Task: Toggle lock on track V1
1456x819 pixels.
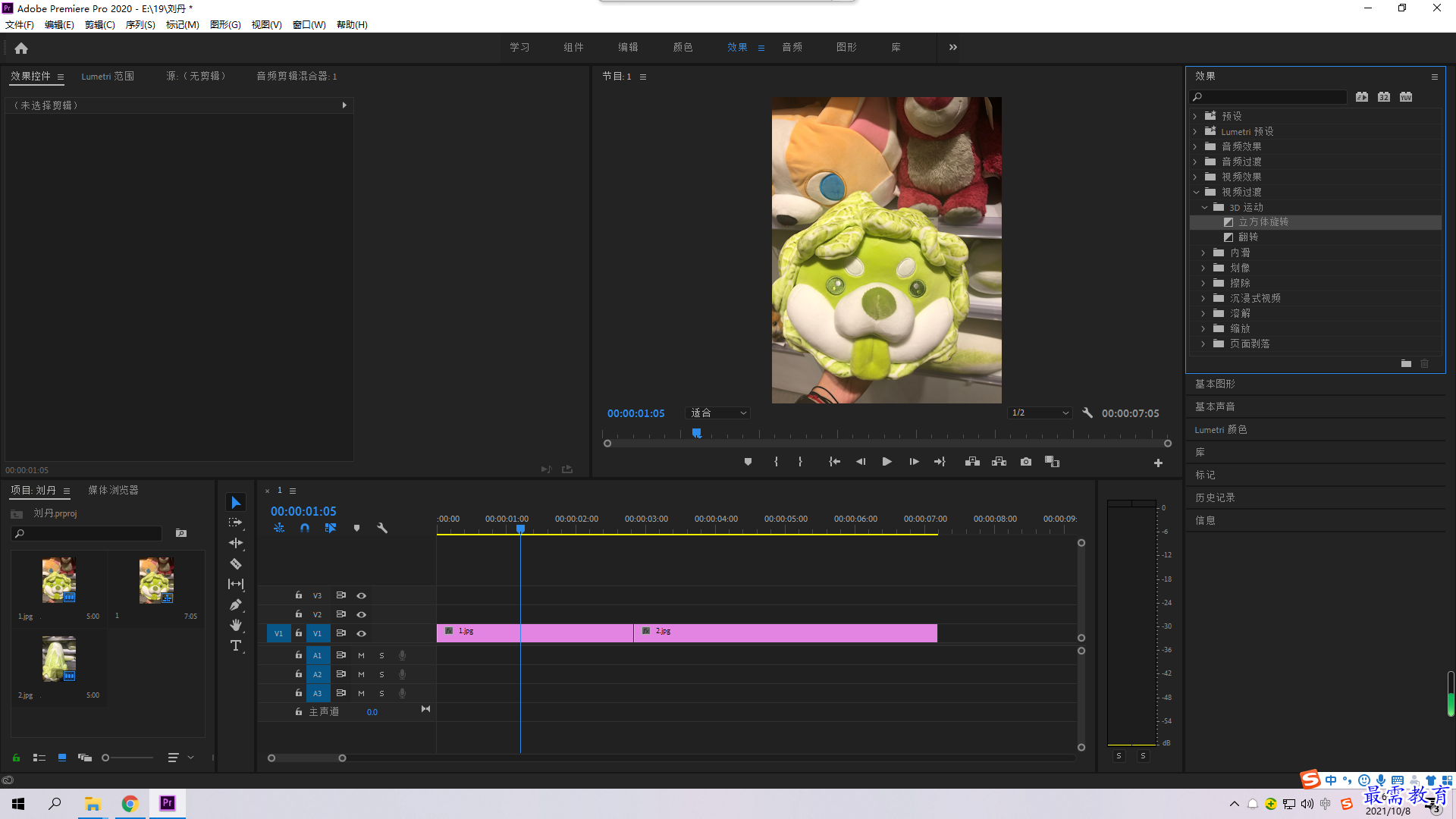Action: point(299,633)
